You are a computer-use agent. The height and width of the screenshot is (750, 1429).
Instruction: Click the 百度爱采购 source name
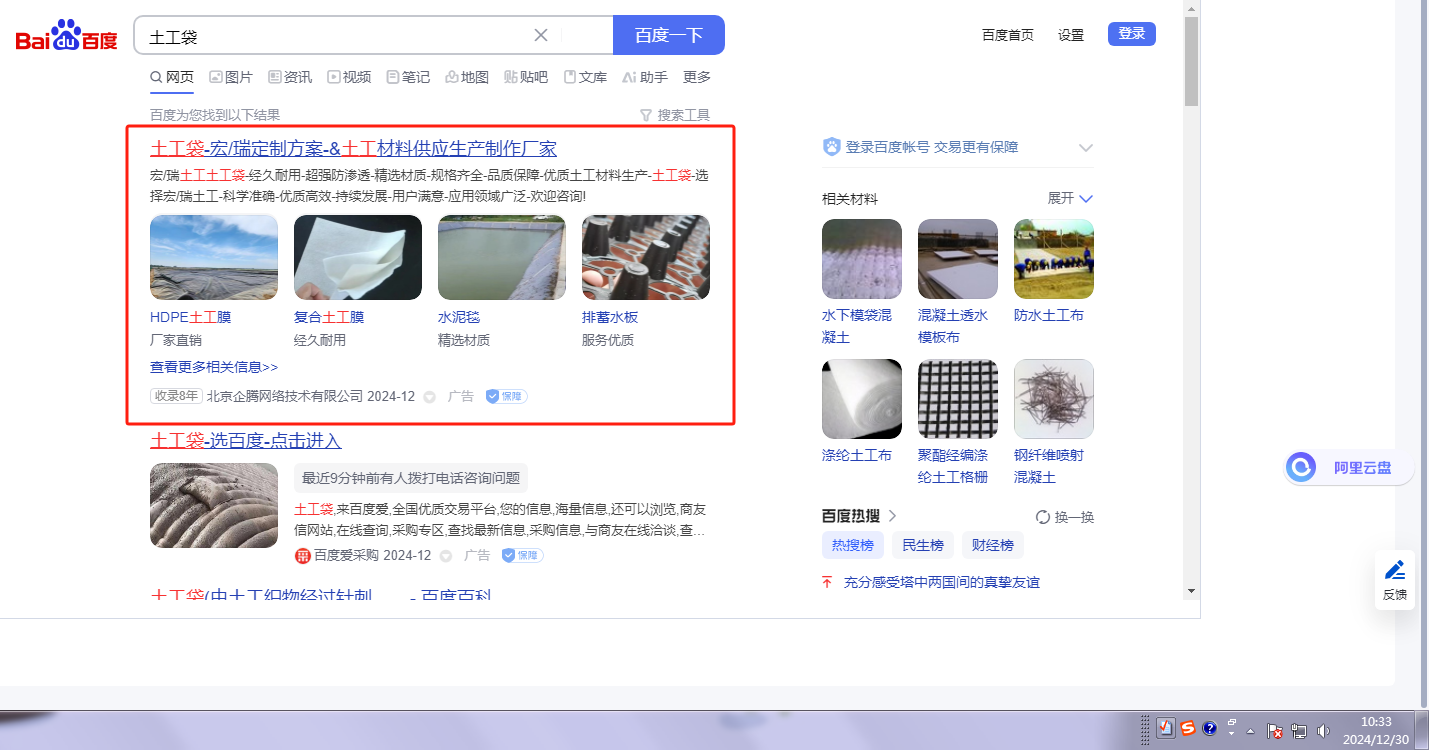tap(346, 555)
